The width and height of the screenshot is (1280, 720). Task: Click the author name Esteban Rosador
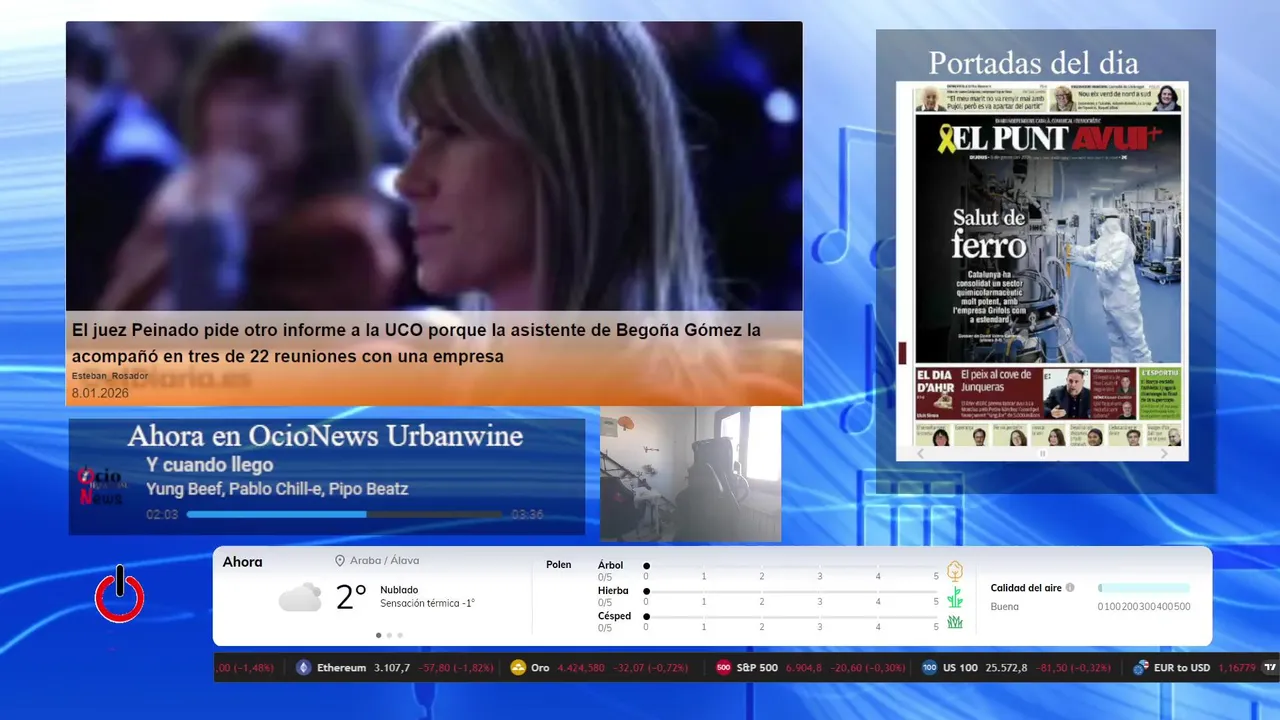click(x=110, y=376)
